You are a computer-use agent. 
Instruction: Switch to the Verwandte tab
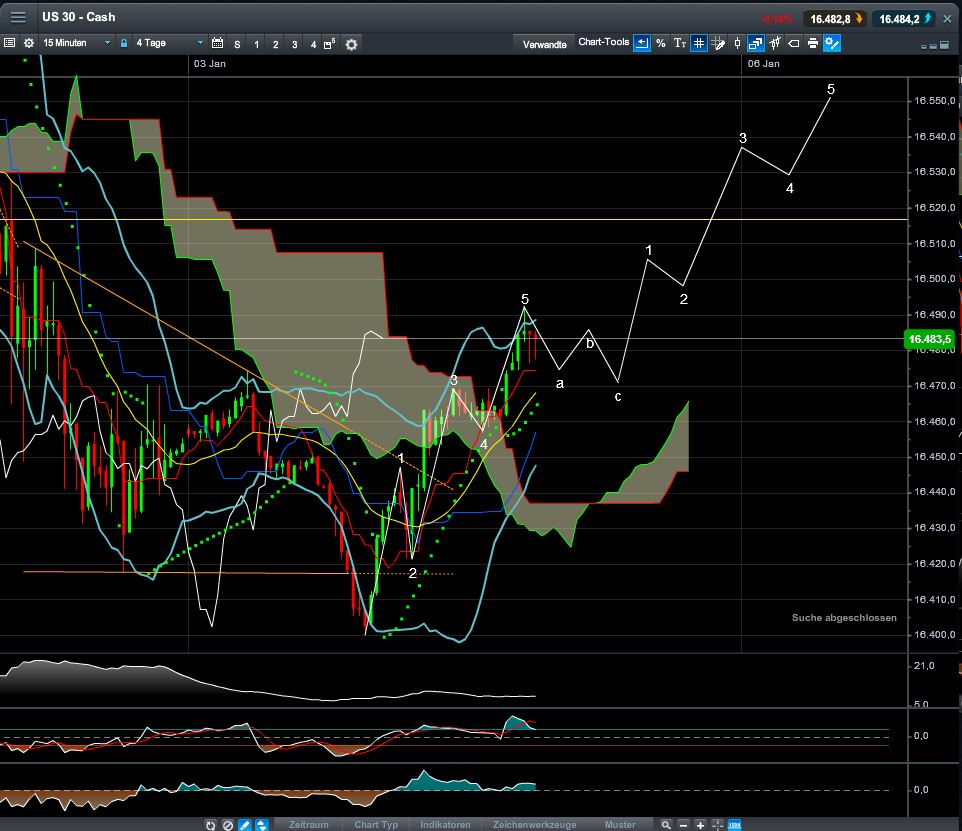tap(544, 44)
